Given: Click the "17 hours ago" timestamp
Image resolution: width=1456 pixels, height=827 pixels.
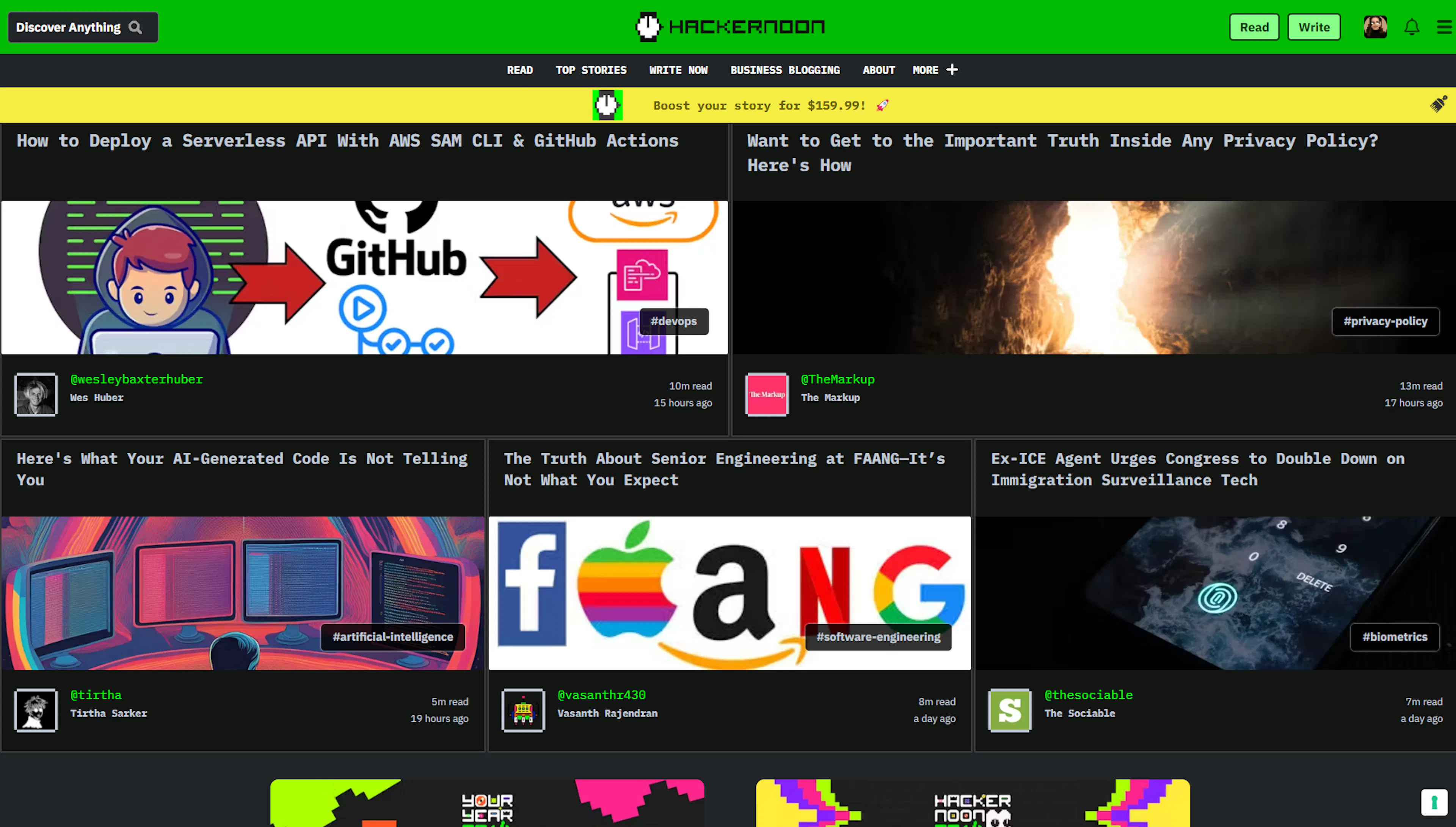Looking at the screenshot, I should [x=1414, y=403].
